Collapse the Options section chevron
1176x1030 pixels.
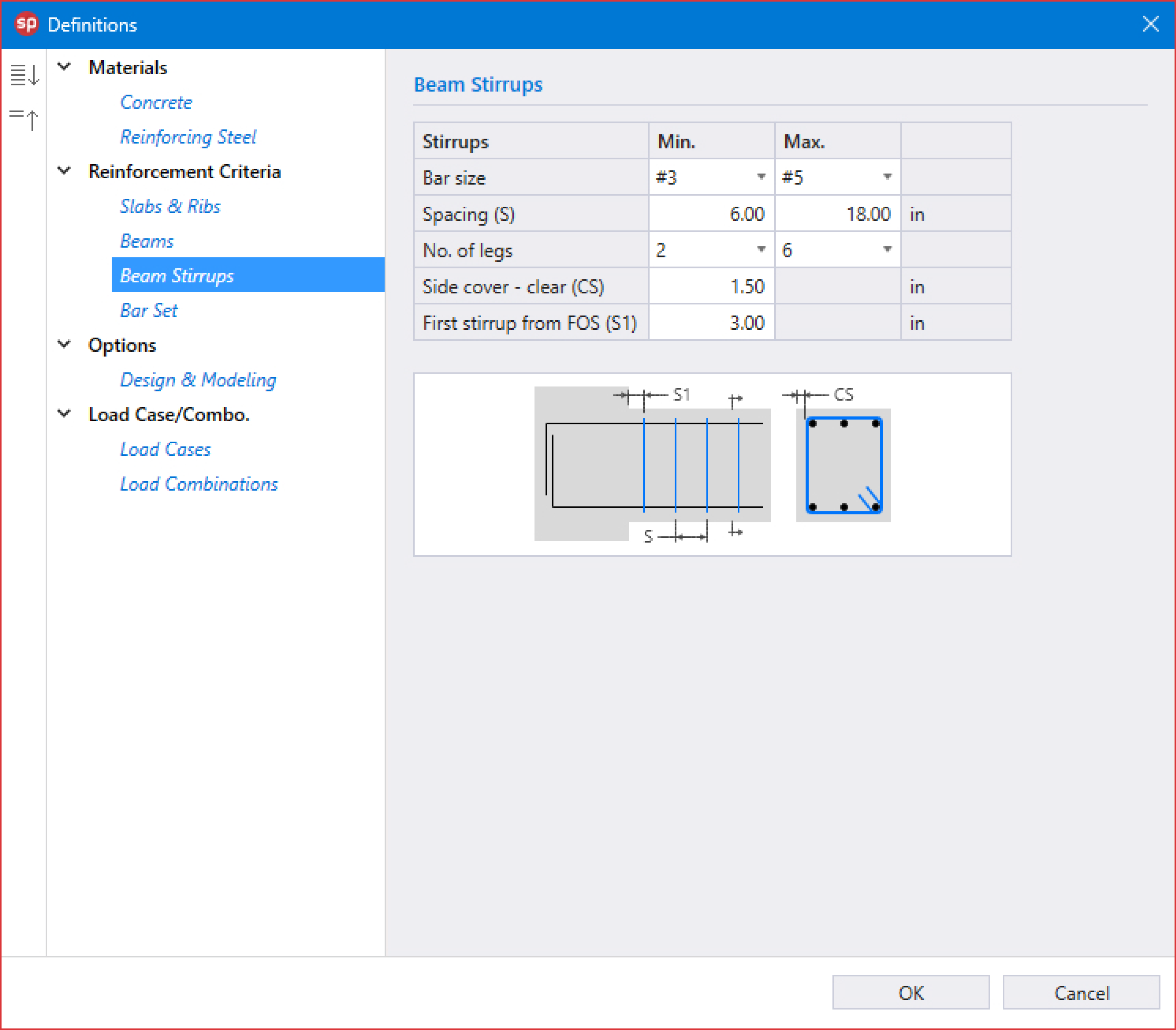click(x=64, y=344)
